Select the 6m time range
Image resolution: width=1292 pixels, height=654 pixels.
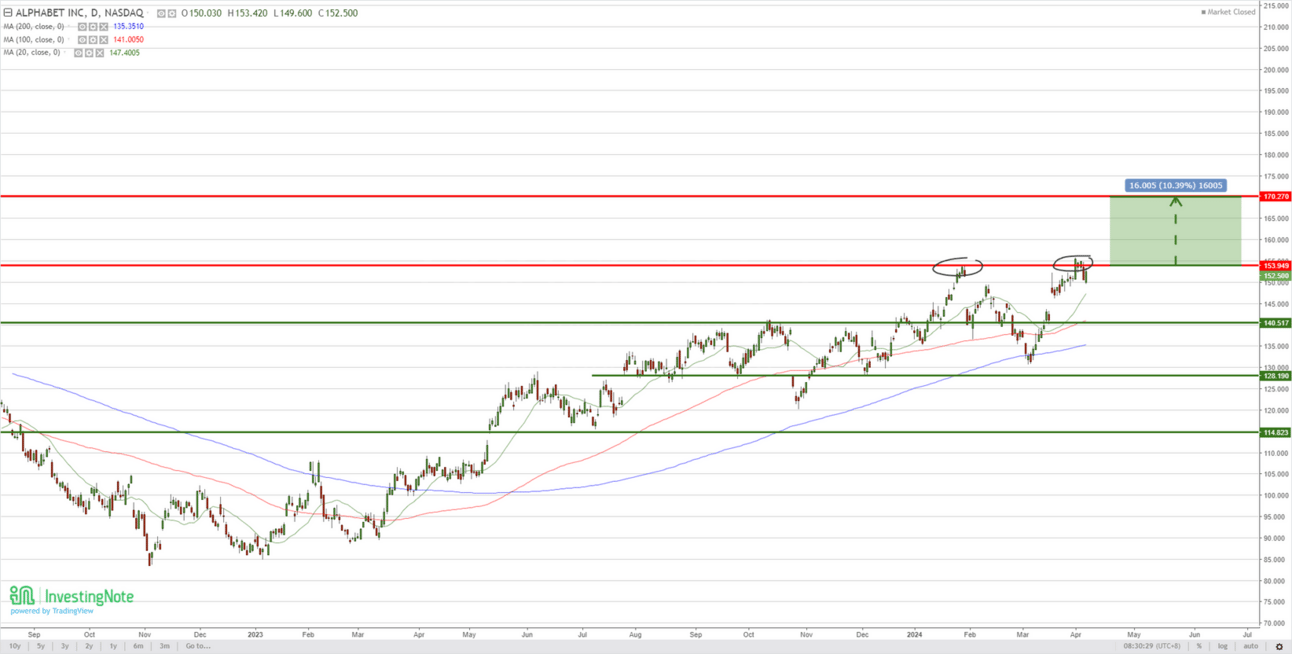click(x=138, y=646)
